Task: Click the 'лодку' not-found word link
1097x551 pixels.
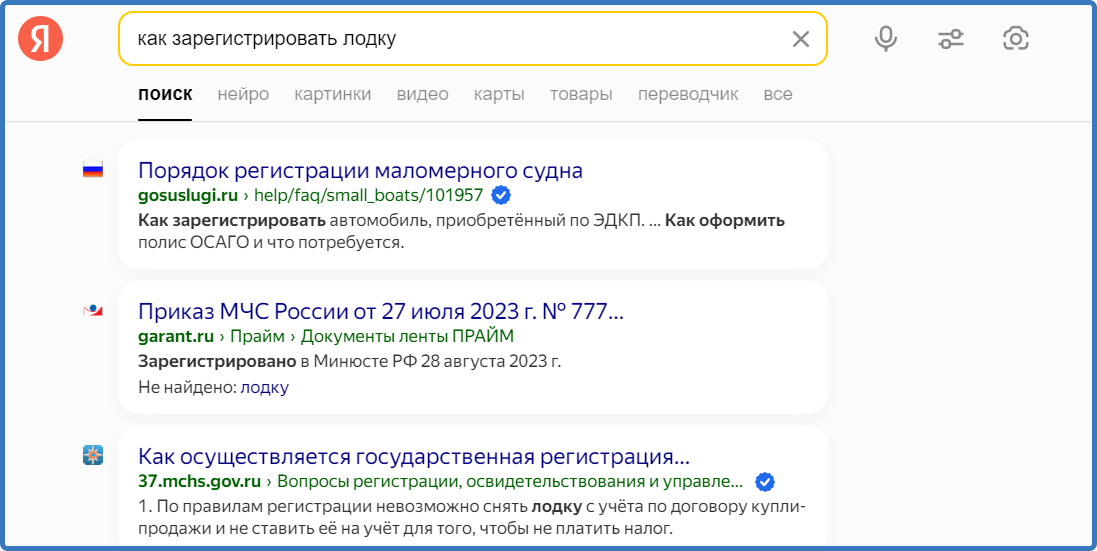Action: [x=264, y=387]
